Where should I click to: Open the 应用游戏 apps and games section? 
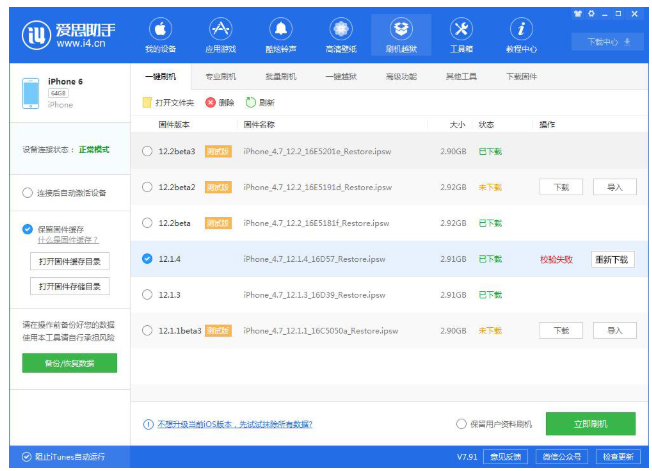tap(220, 35)
